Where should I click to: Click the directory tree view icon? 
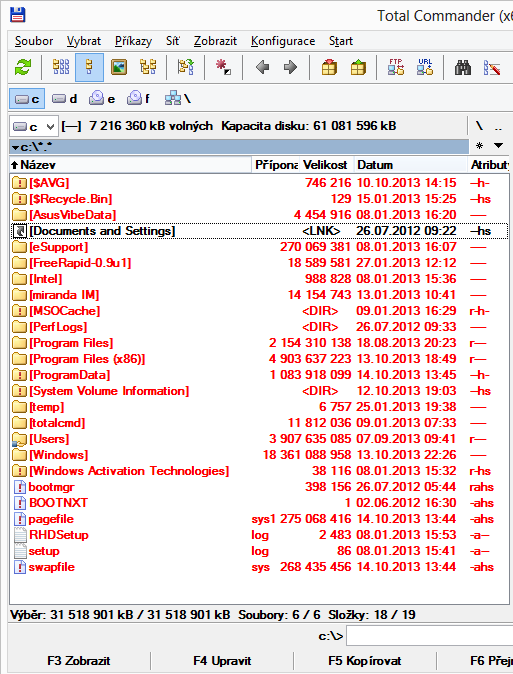pos(148,67)
